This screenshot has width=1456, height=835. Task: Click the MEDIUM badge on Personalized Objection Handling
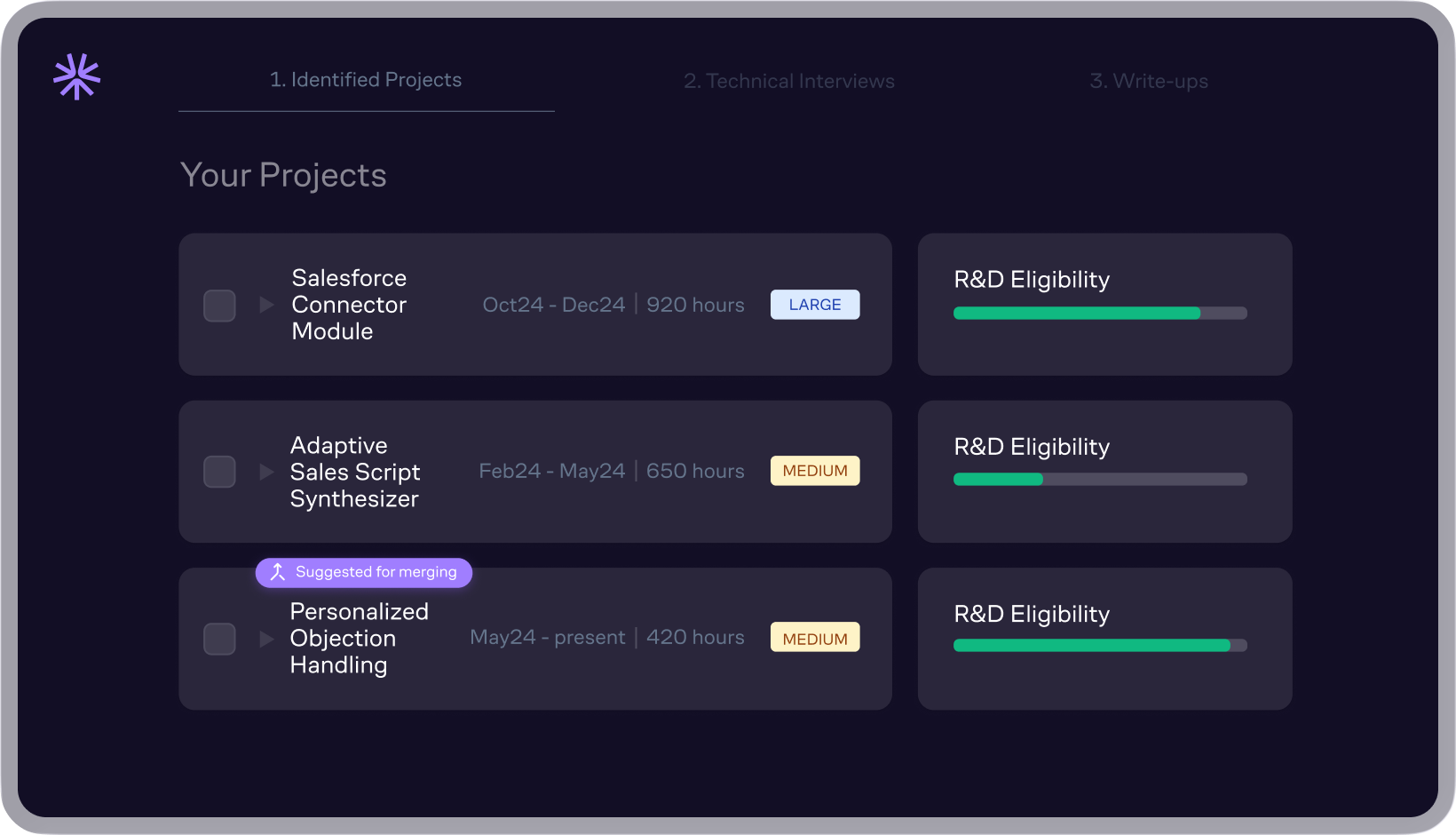click(814, 637)
